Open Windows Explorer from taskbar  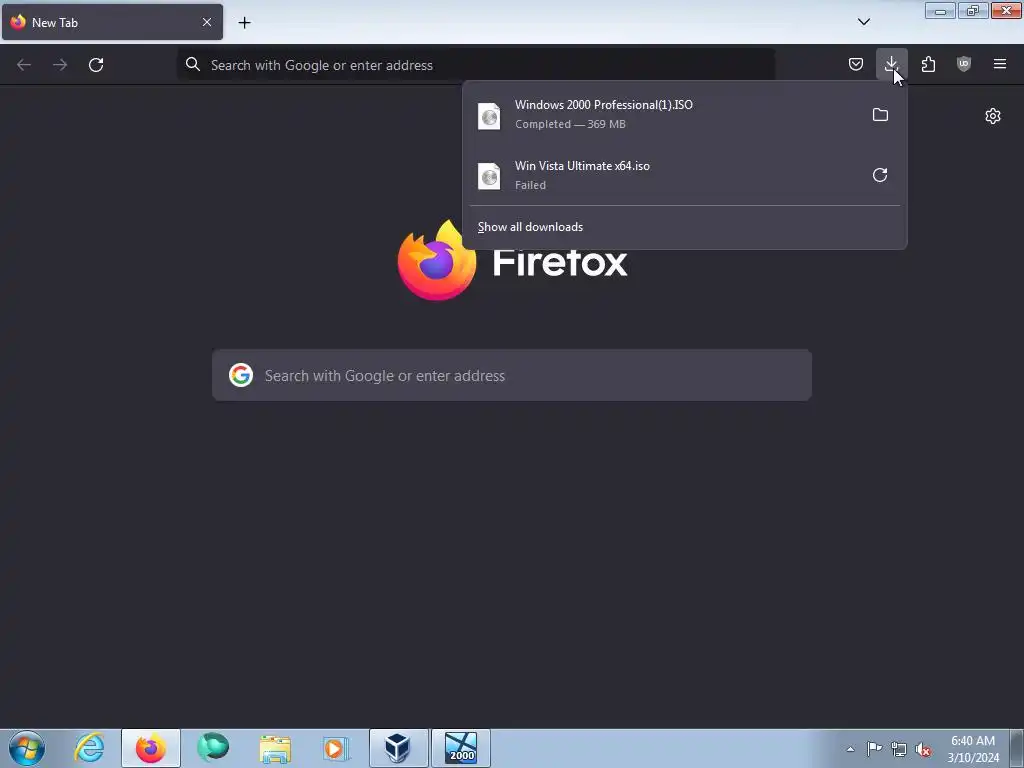(x=275, y=748)
